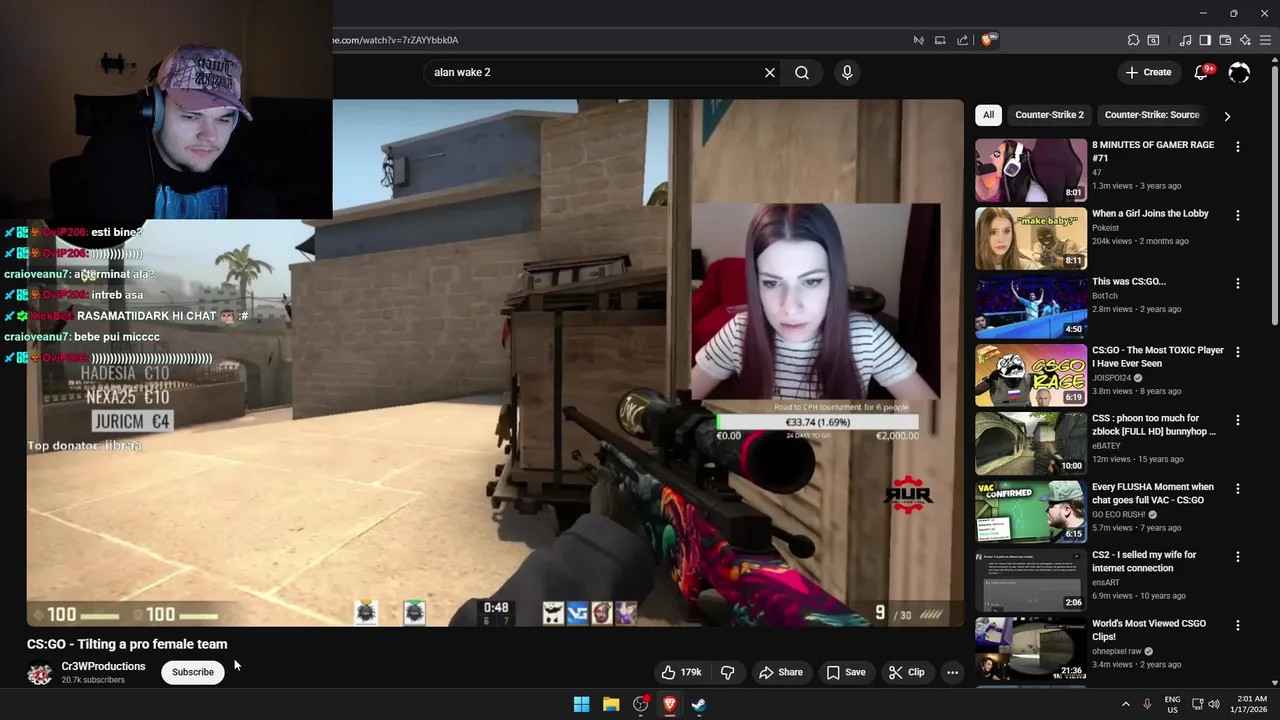Subscribe to Cr3WProductions
1280x720 pixels.
click(x=193, y=672)
